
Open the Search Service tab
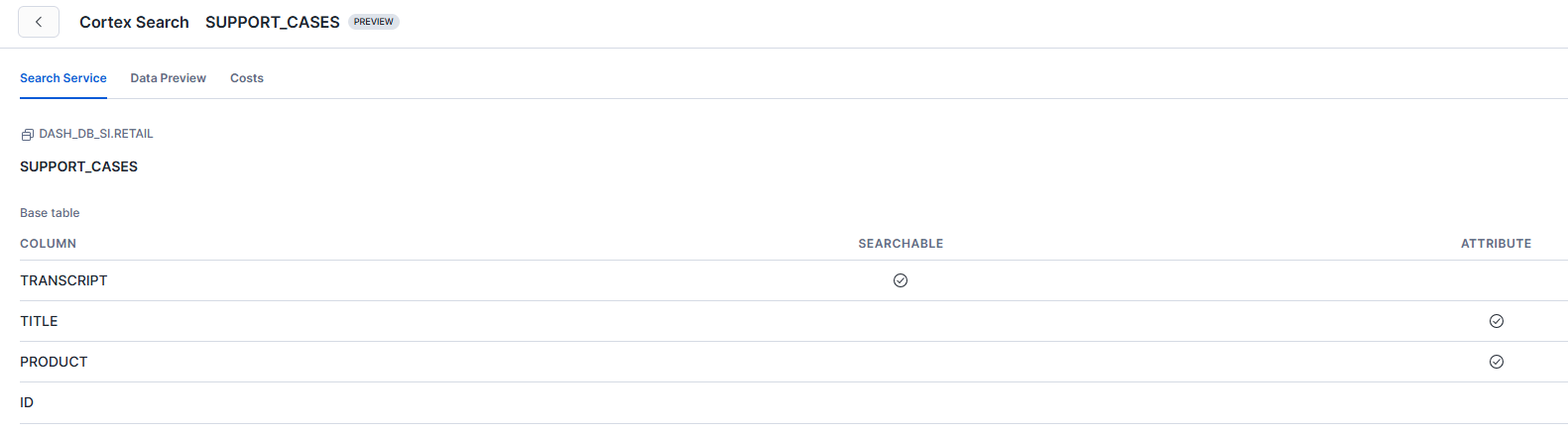[x=63, y=78]
